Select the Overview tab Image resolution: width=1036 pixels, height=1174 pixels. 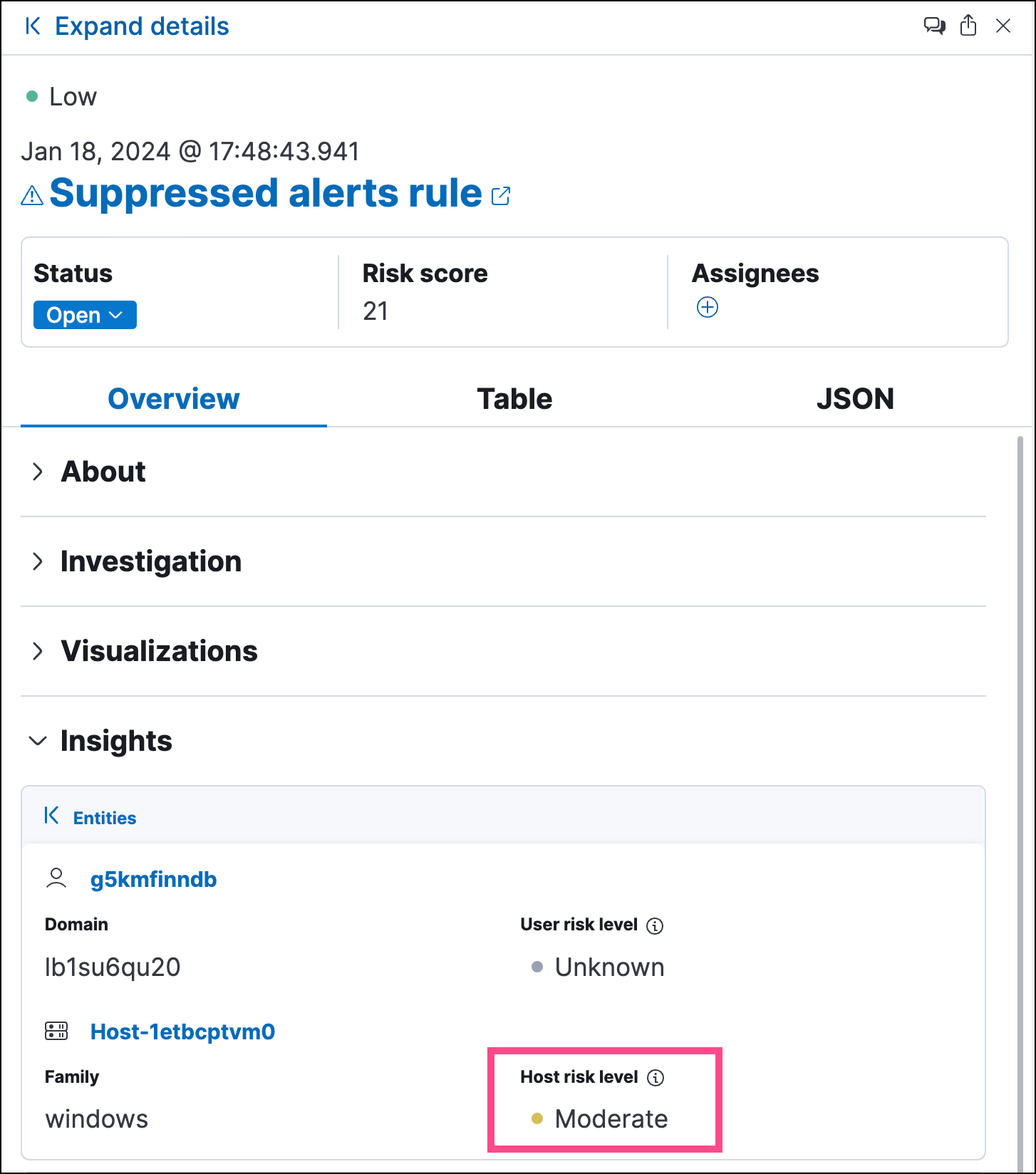[174, 399]
